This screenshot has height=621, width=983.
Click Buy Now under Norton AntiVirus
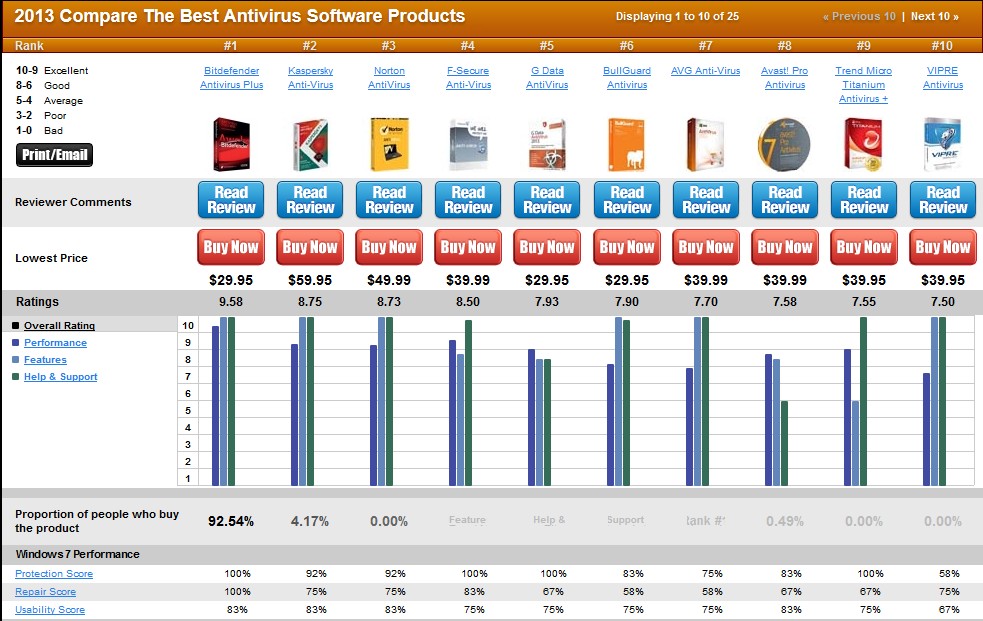[389, 247]
